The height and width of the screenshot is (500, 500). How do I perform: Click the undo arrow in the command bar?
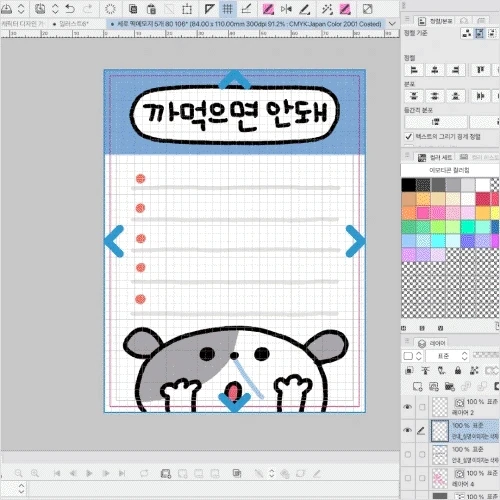(x=70, y=9)
